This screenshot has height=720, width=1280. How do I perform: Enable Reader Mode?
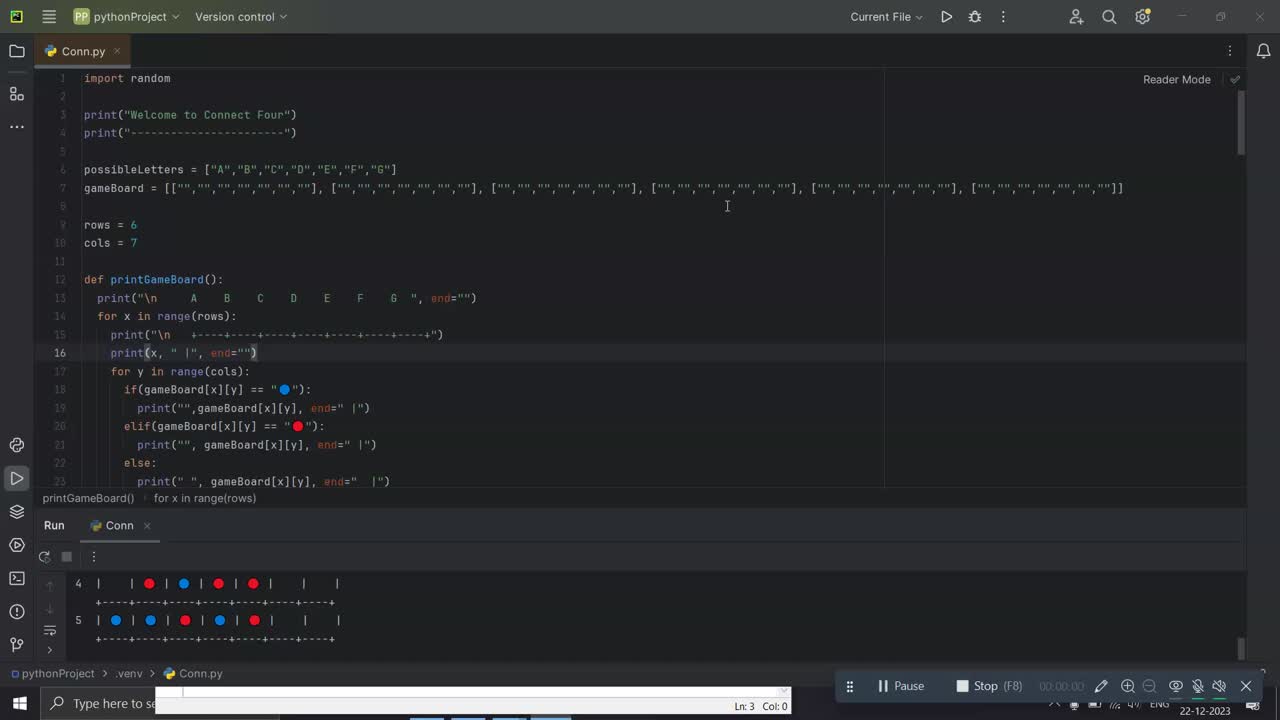pos(1176,79)
